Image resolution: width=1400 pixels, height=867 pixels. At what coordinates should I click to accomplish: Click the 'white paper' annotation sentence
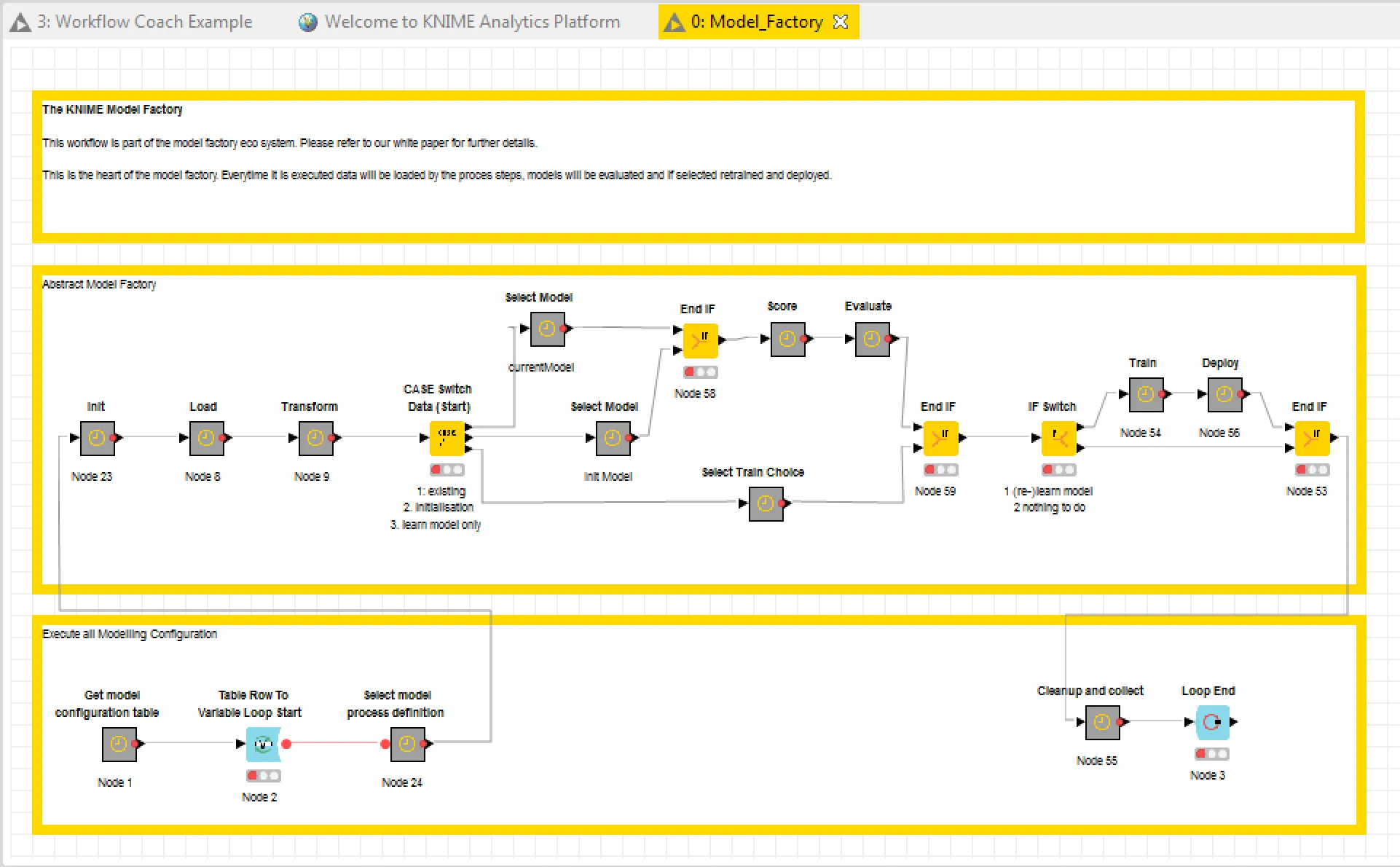click(290, 143)
